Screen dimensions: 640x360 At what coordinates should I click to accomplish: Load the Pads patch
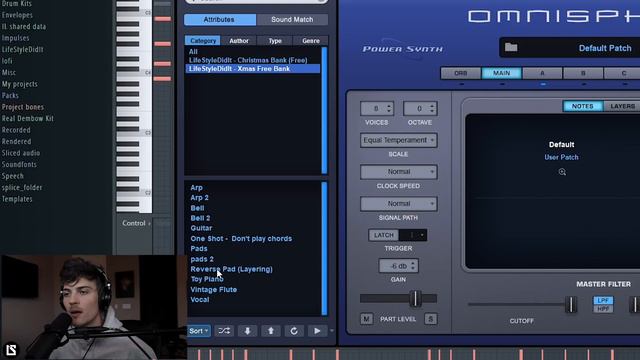pyautogui.click(x=199, y=249)
